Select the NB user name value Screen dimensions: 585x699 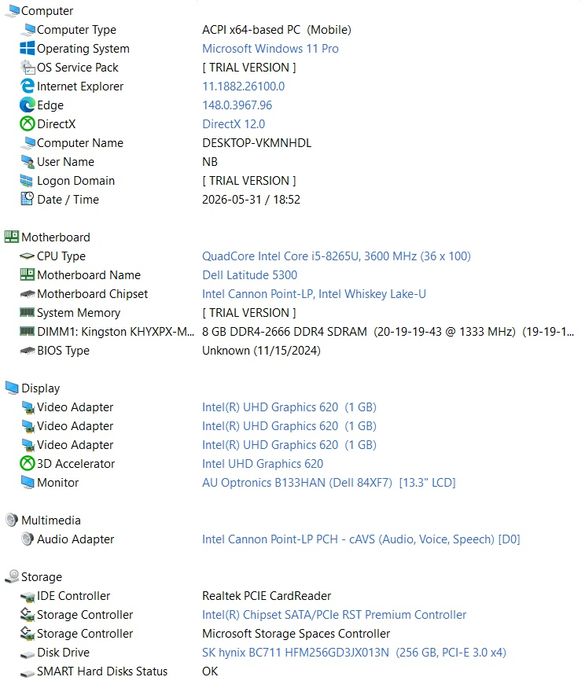(x=210, y=162)
